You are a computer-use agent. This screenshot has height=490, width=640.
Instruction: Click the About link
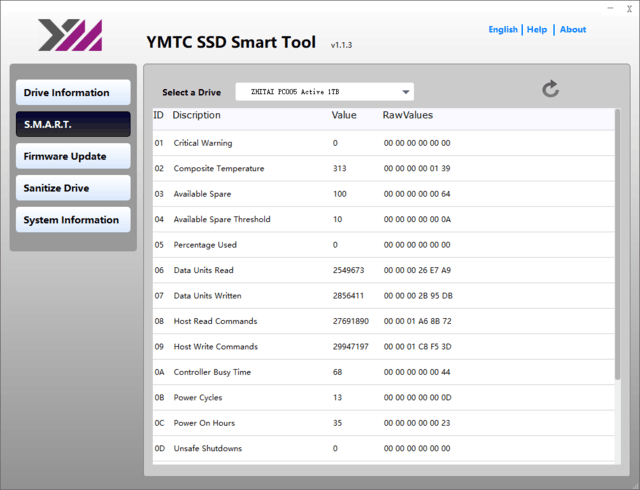(573, 29)
